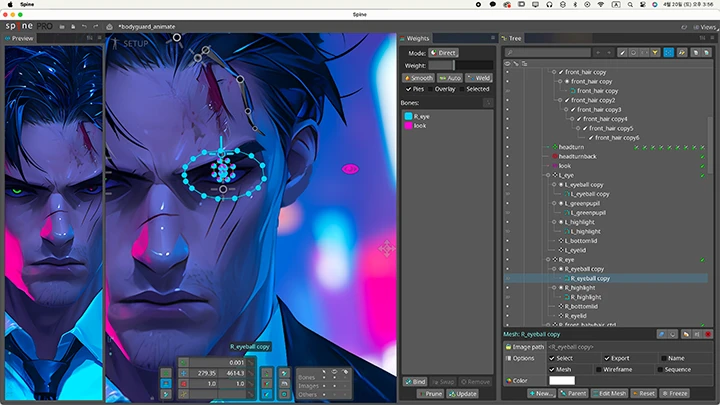Toggle the Pies checkbox in Weights
720x405 pixels.
[x=408, y=89]
